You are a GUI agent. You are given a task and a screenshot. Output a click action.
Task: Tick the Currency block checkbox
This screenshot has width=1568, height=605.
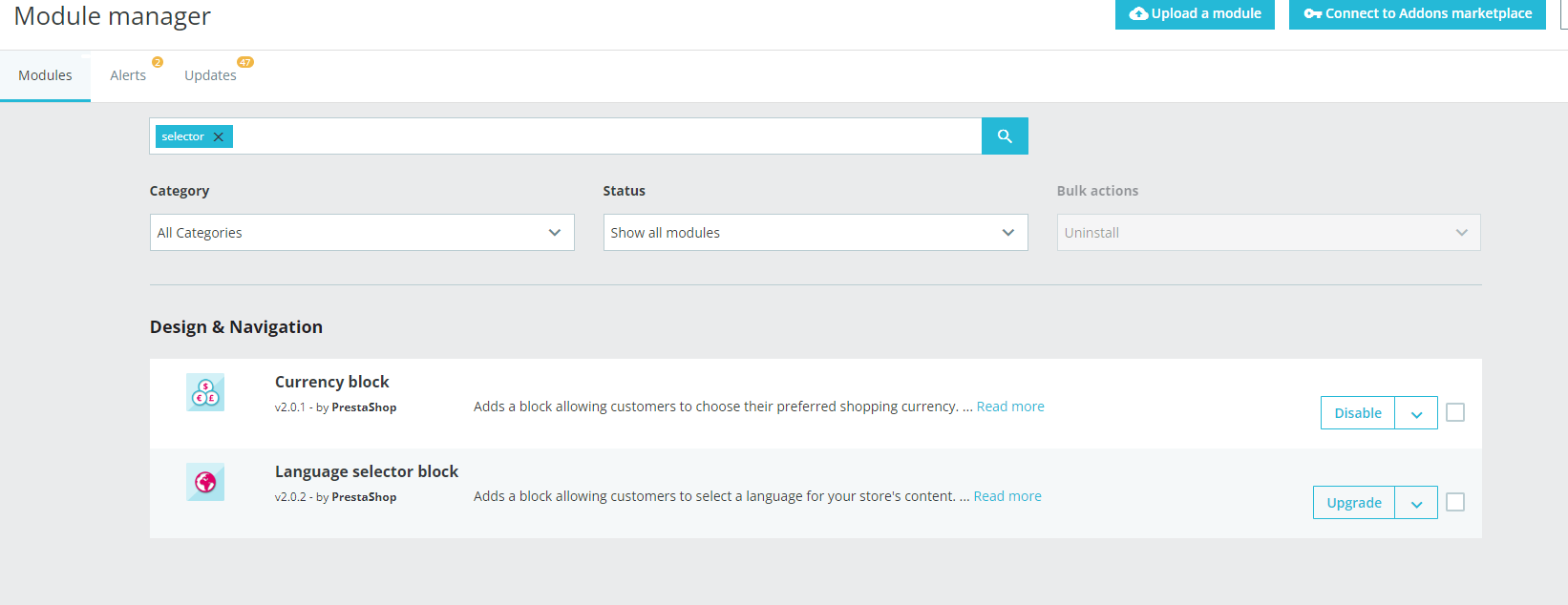1455,412
